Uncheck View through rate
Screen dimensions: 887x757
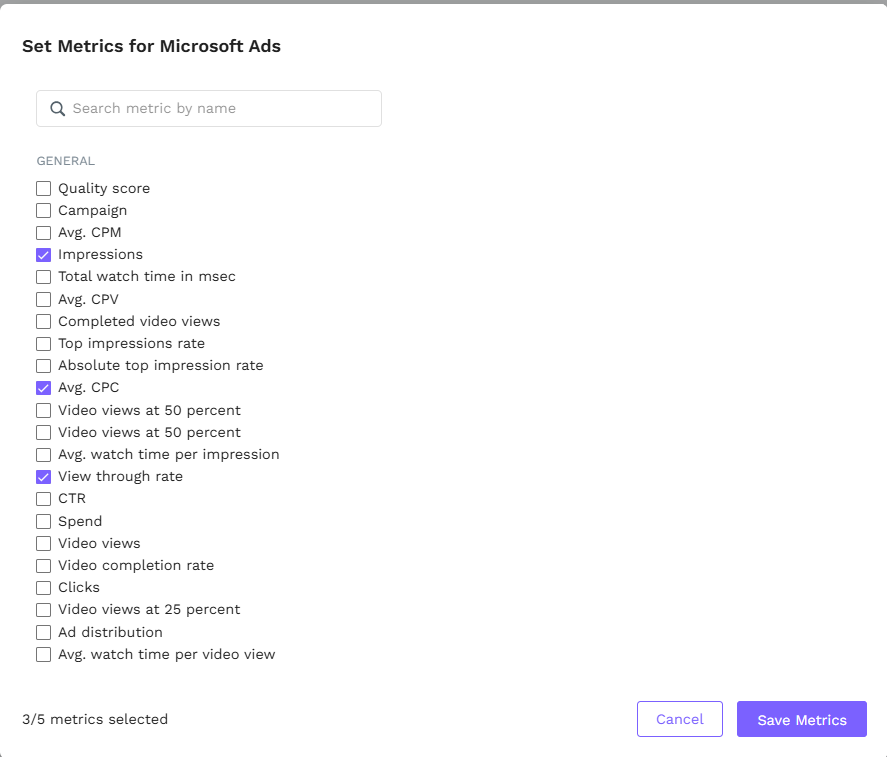coord(44,477)
